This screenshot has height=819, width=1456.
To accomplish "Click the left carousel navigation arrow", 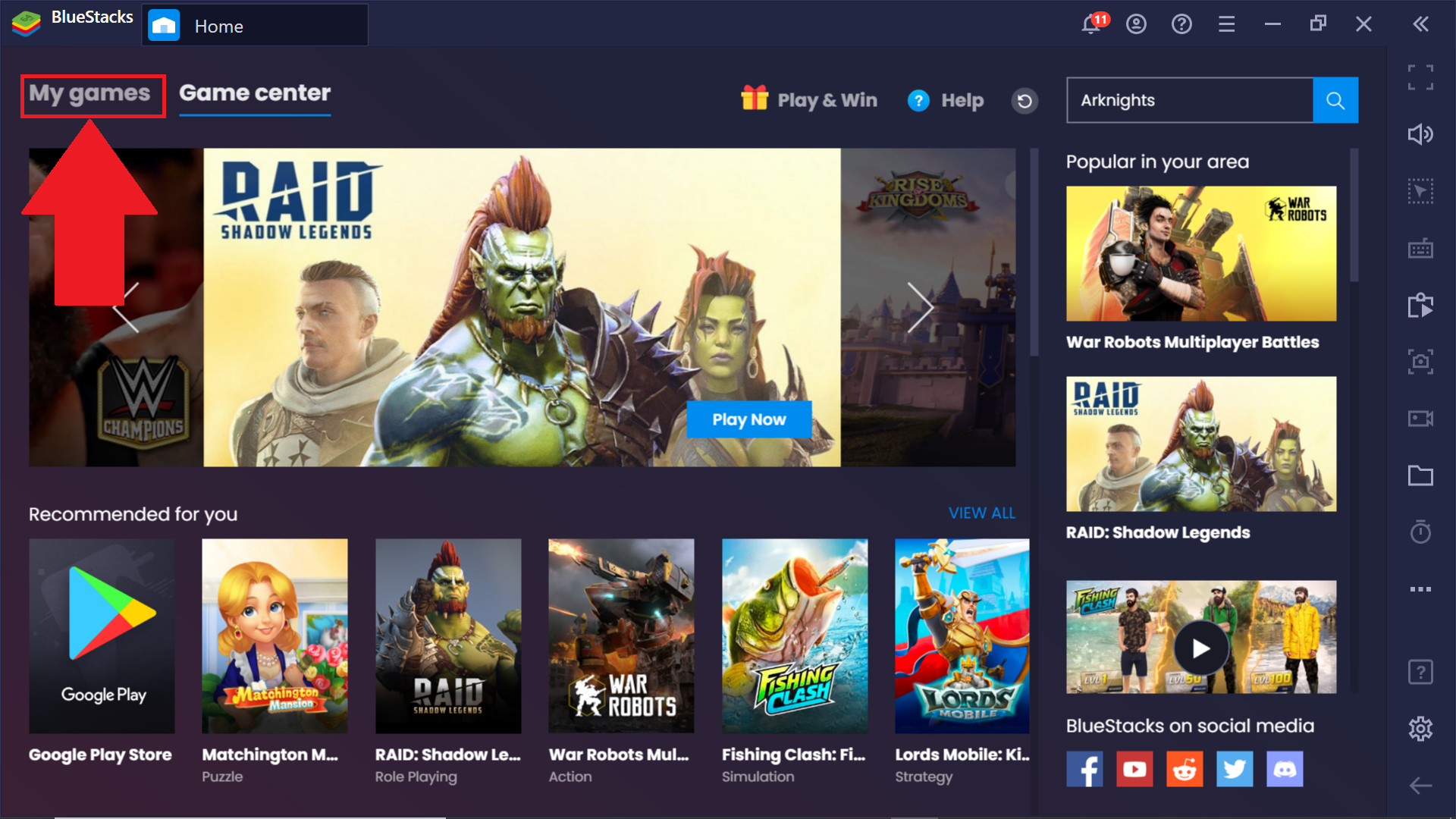I will pyautogui.click(x=130, y=307).
